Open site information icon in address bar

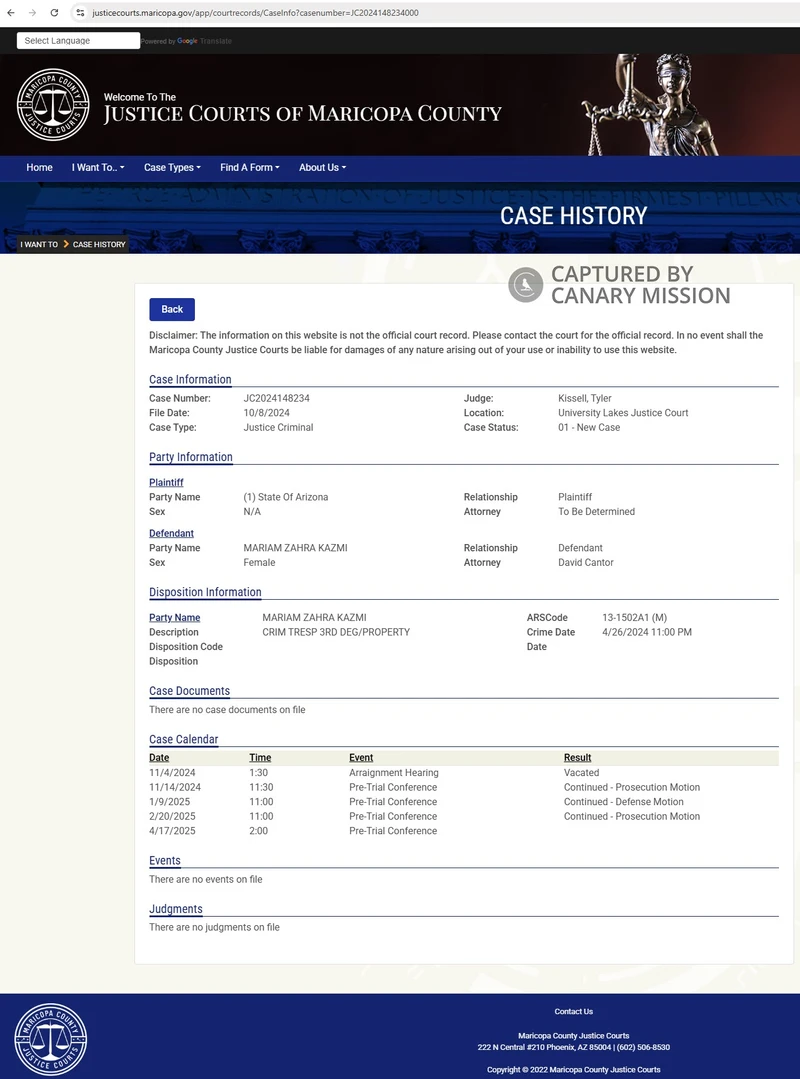pos(80,13)
